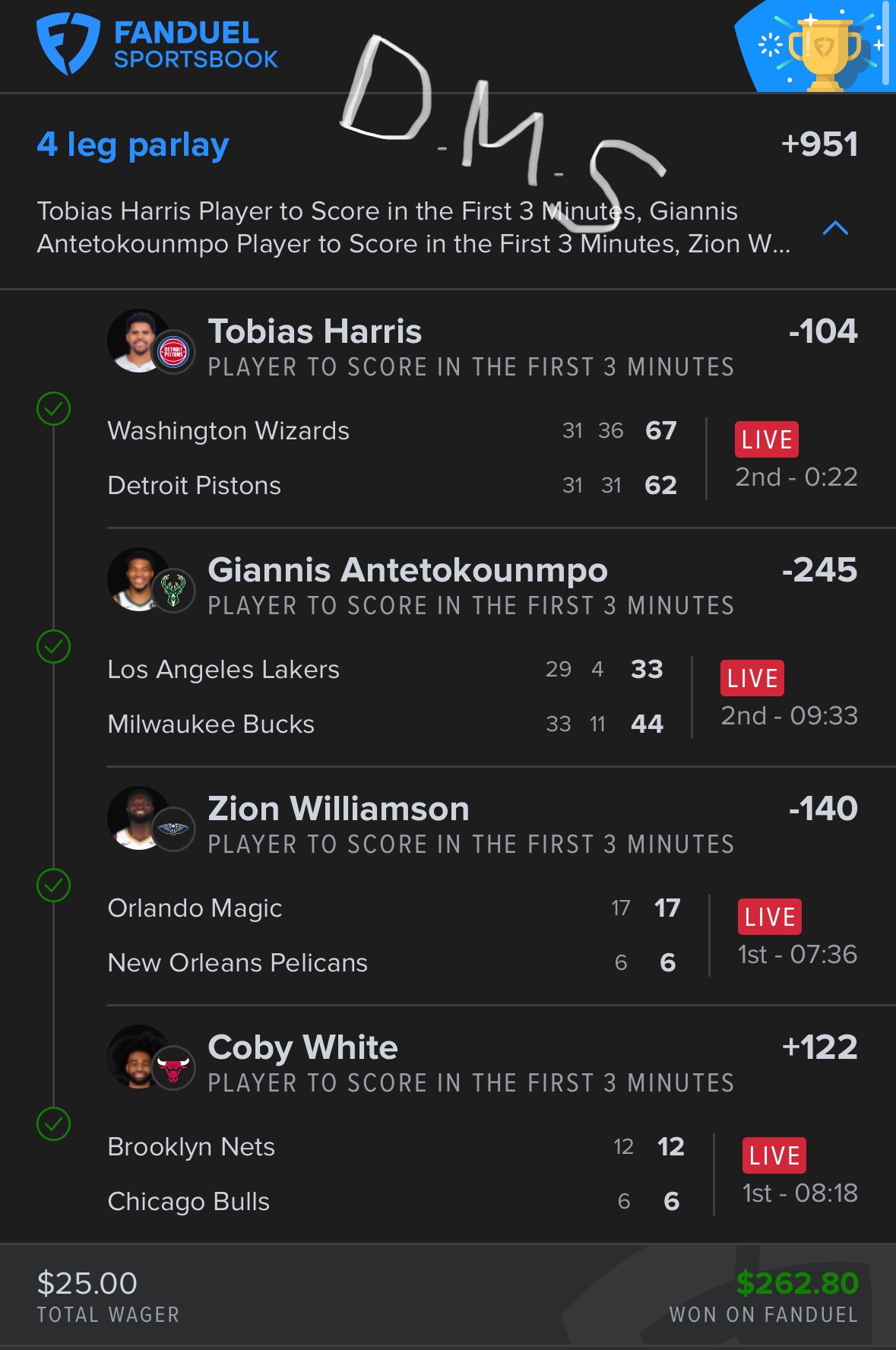Tap the Detroit Pistons team logo
This screenshot has height=1350, width=896.
pos(174,353)
